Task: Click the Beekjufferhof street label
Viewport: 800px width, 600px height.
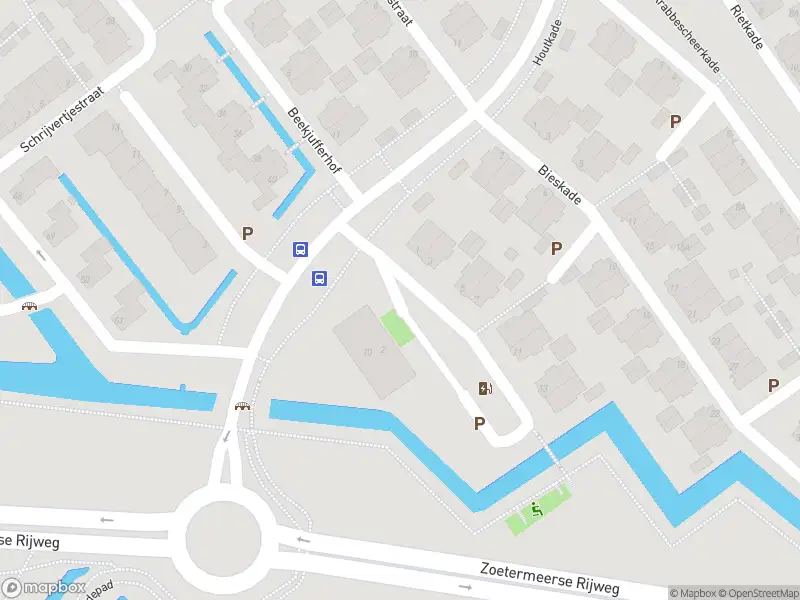Action: (313, 141)
